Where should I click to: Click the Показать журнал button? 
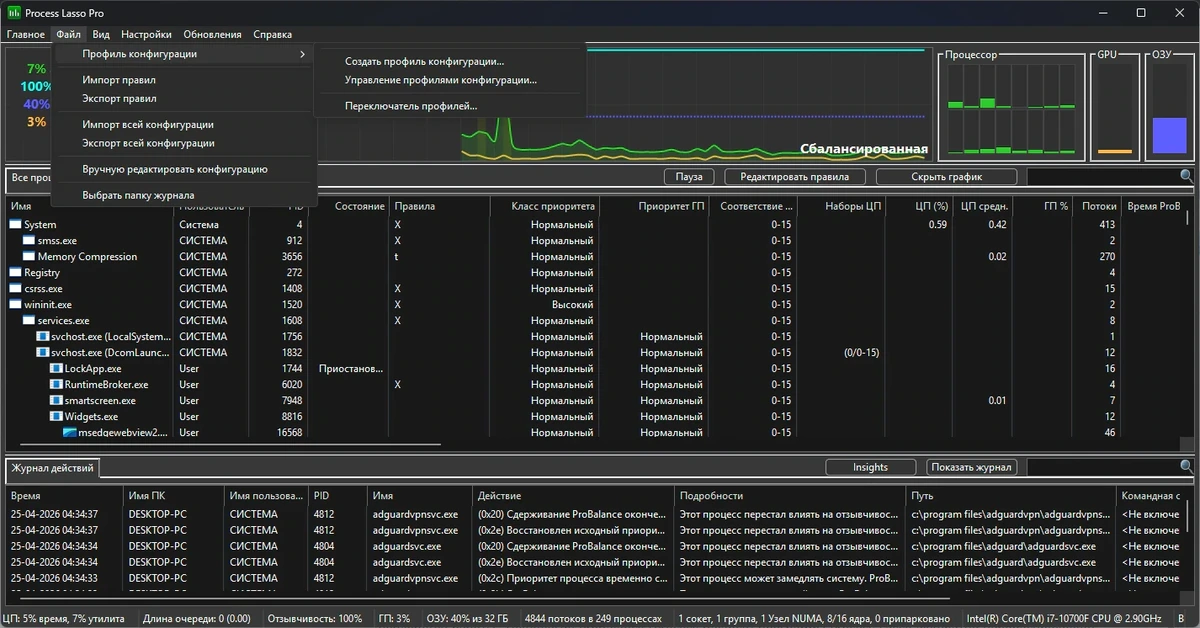point(972,467)
